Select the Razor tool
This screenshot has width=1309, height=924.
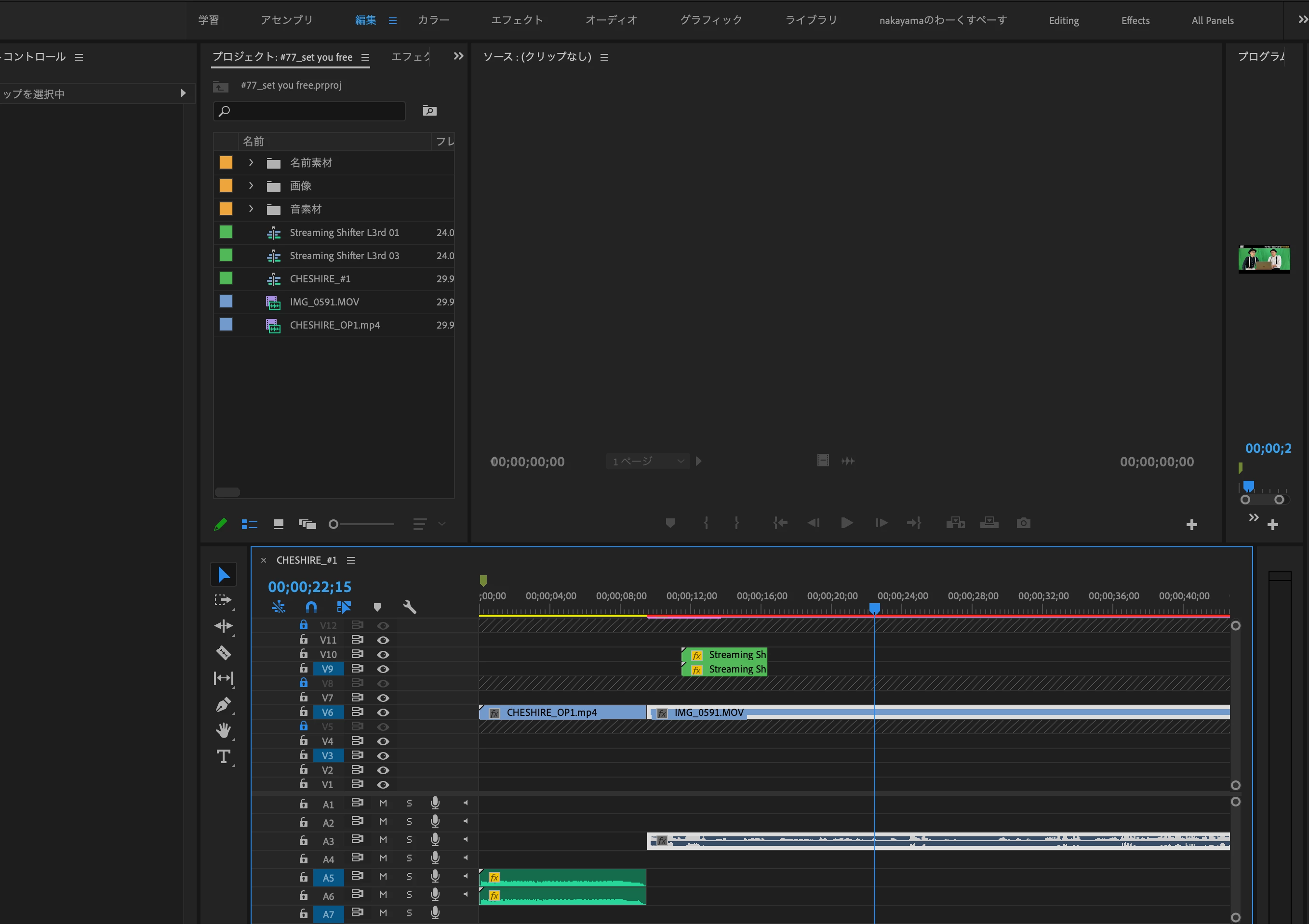pos(223,652)
